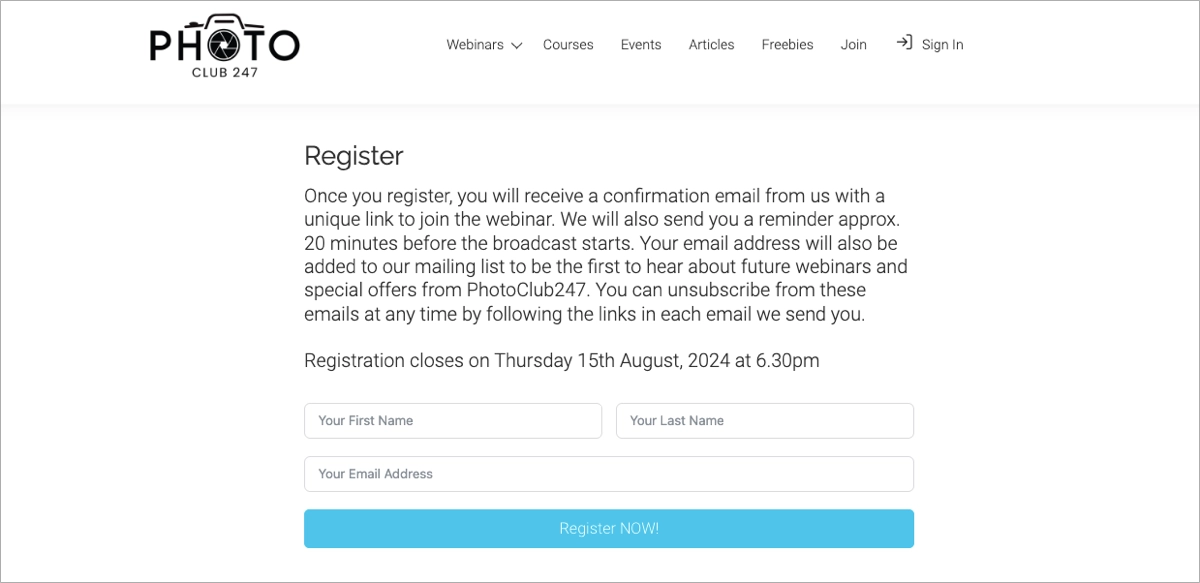Image resolution: width=1200 pixels, height=583 pixels.
Task: Click the registration closing date line
Action: pyautogui.click(x=561, y=361)
